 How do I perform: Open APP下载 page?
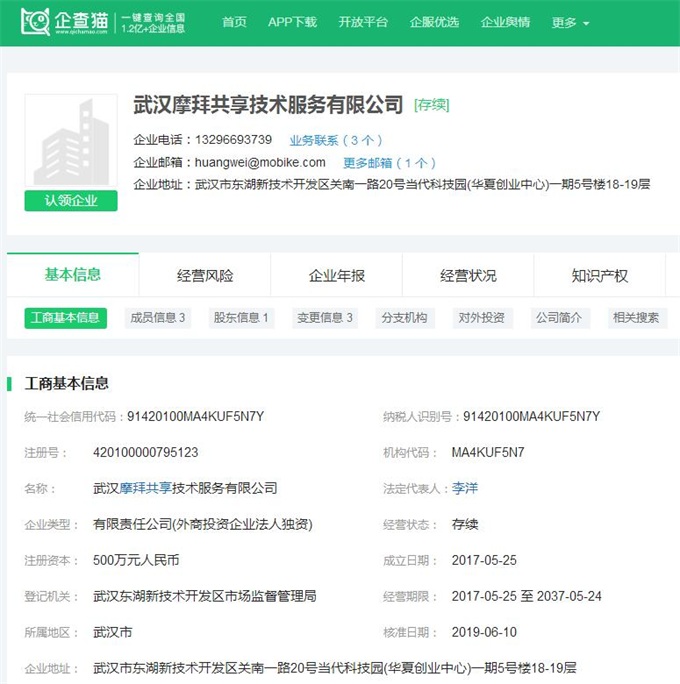[x=292, y=22]
